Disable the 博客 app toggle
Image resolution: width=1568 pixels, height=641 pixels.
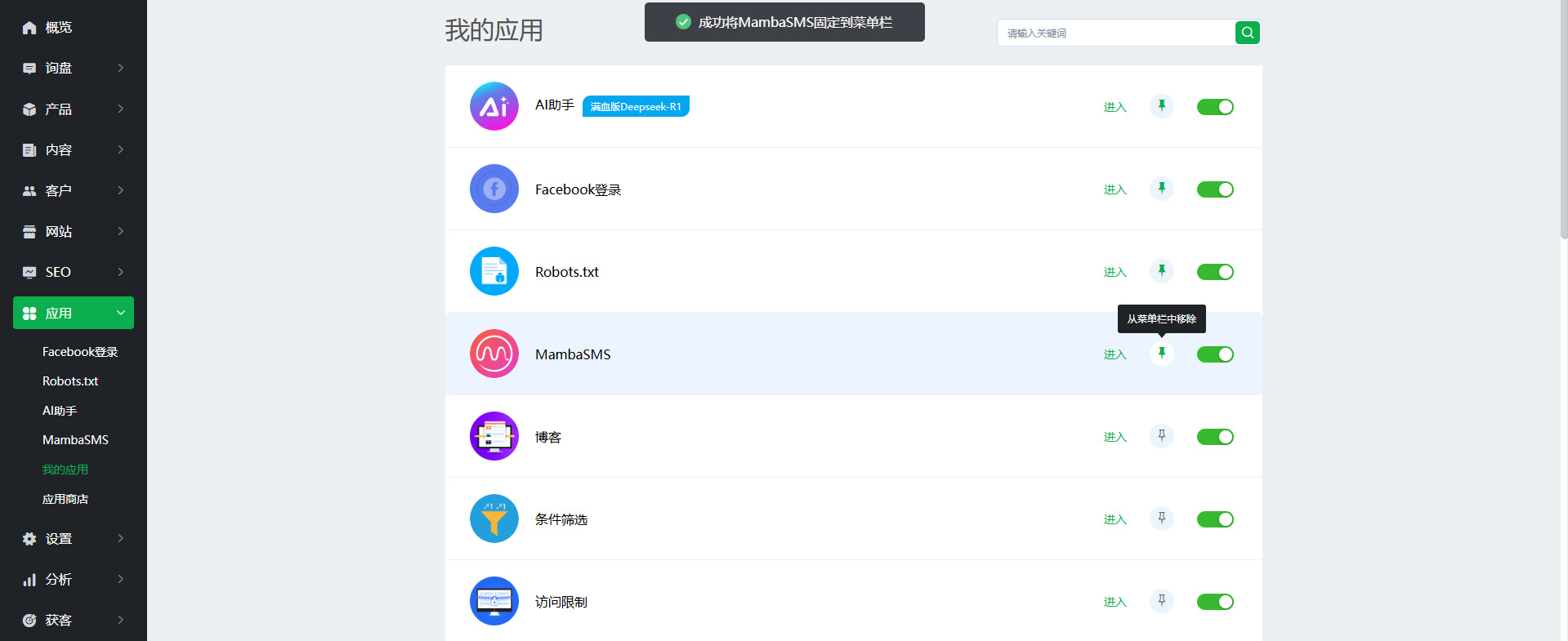[1215, 437]
